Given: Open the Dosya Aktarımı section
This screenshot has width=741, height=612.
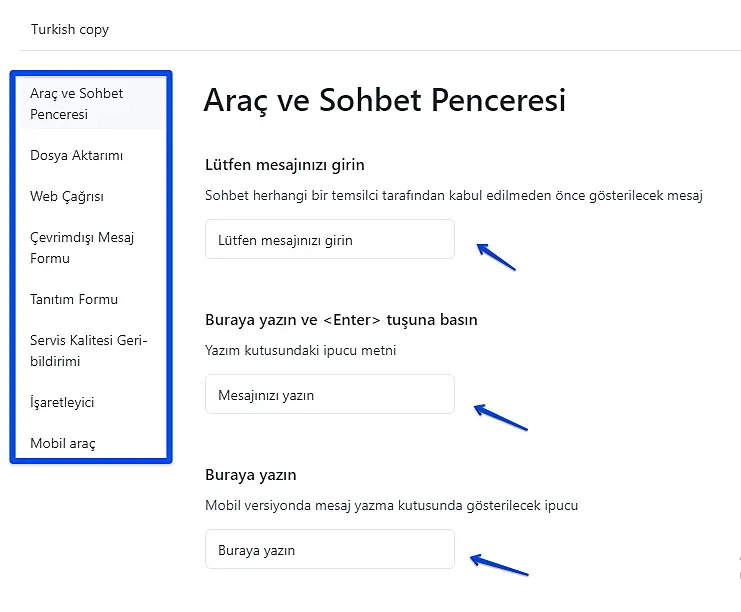Looking at the screenshot, I should [x=77, y=155].
